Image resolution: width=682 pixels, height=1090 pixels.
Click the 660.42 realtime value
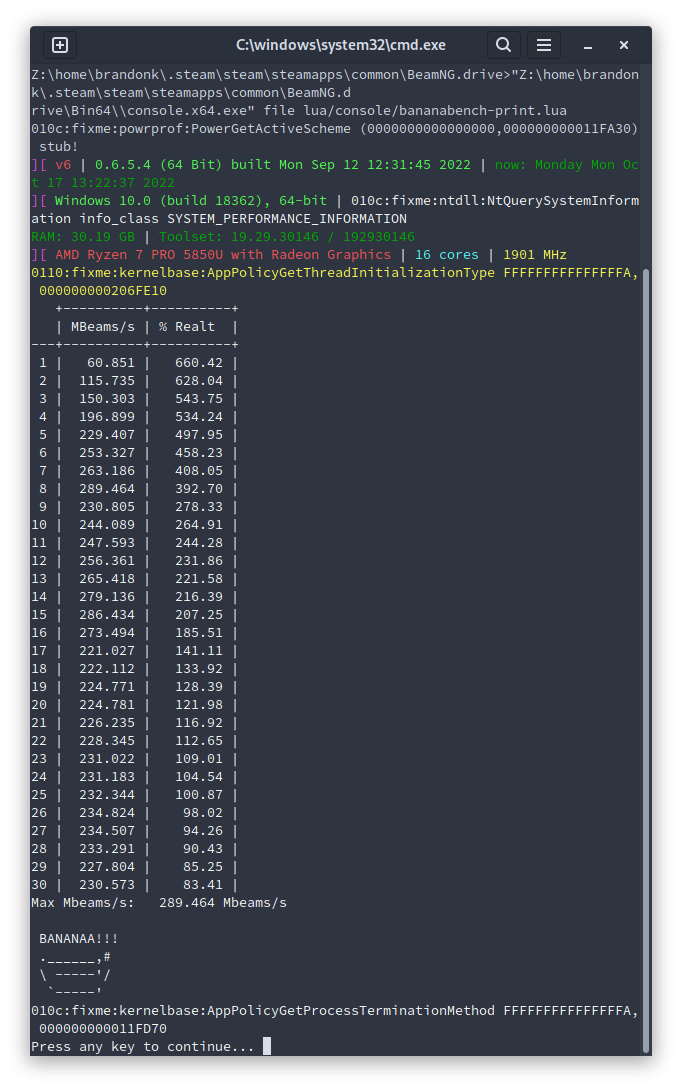tap(199, 363)
